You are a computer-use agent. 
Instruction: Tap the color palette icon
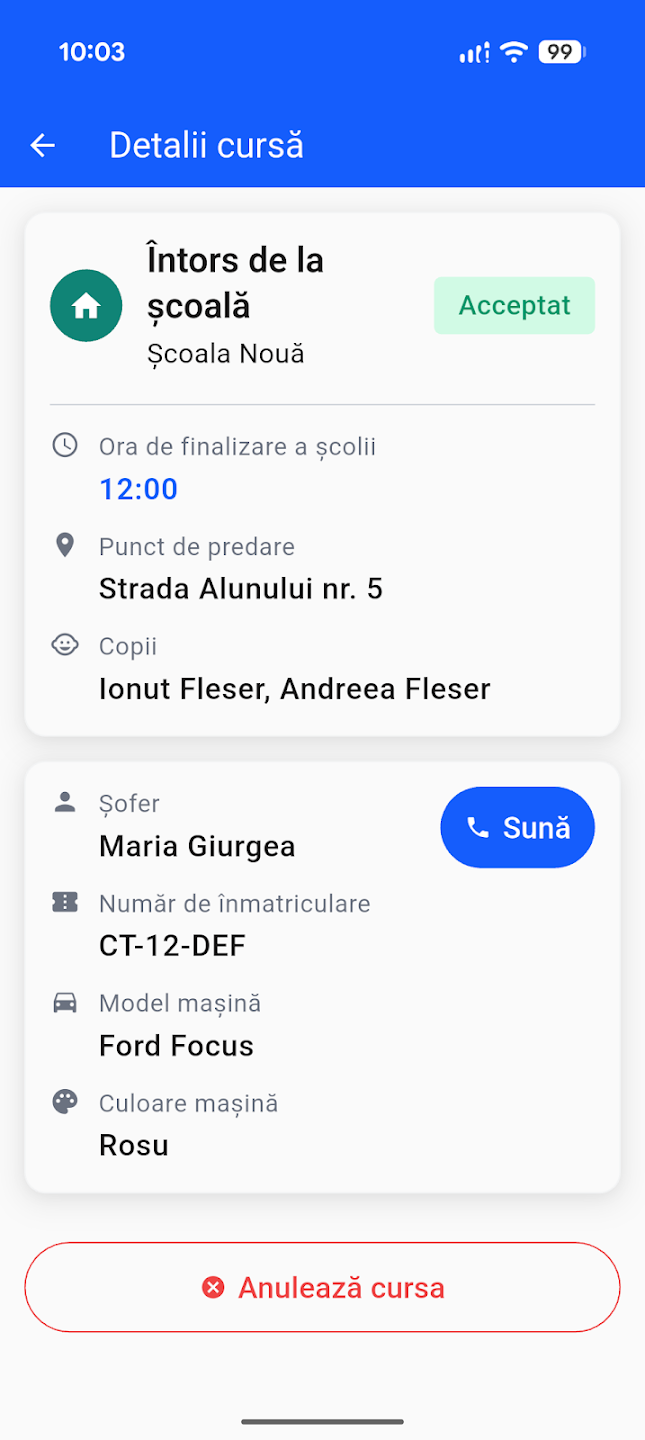pyautogui.click(x=65, y=1102)
